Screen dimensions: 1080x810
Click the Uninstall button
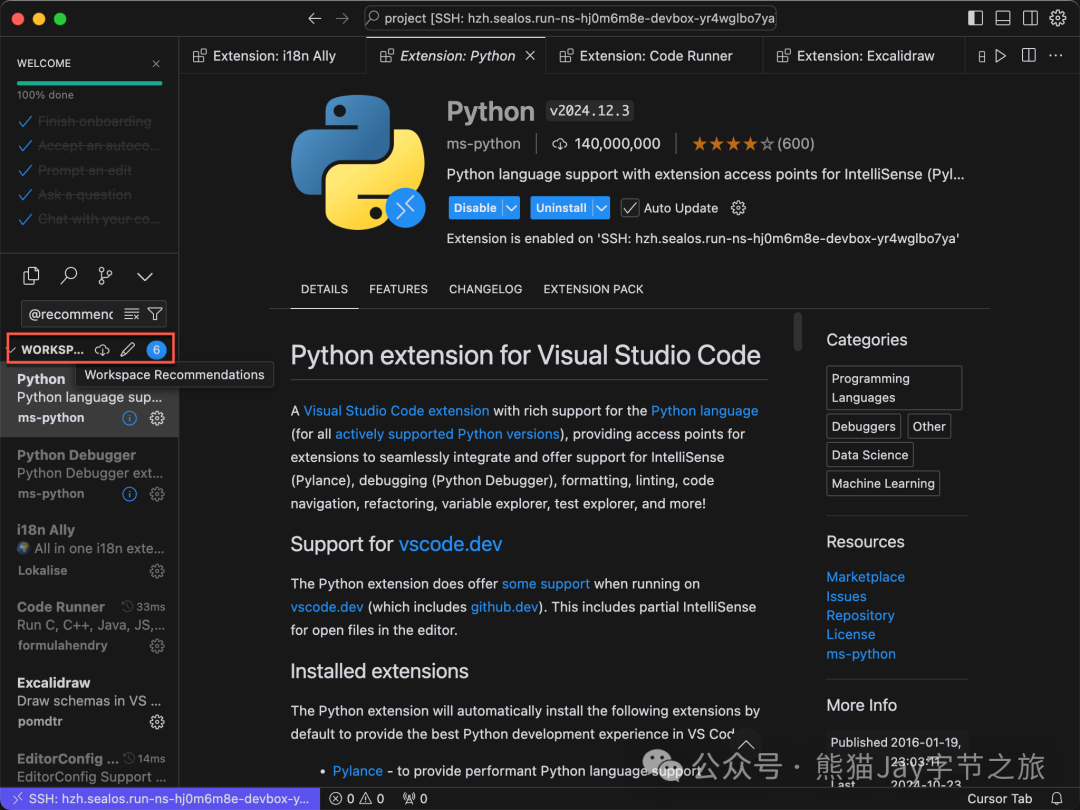tap(561, 208)
